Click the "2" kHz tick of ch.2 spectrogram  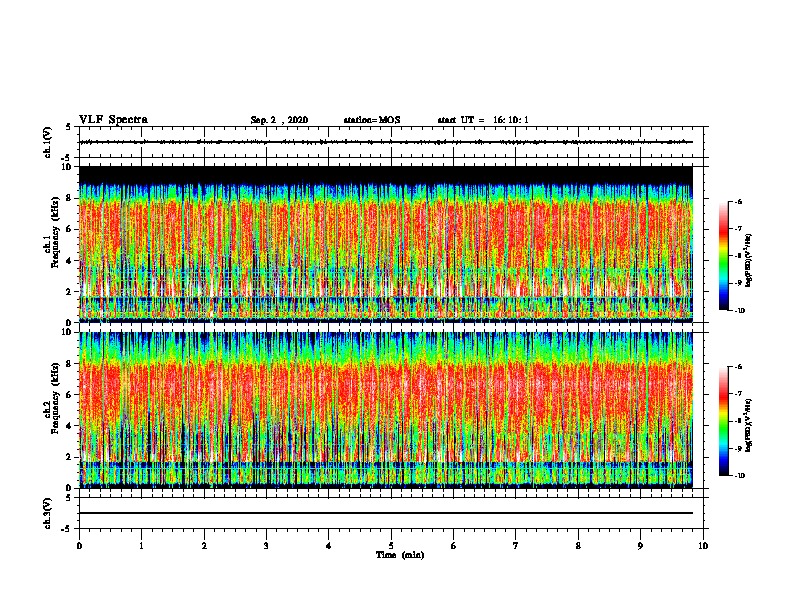pyautogui.click(x=70, y=457)
